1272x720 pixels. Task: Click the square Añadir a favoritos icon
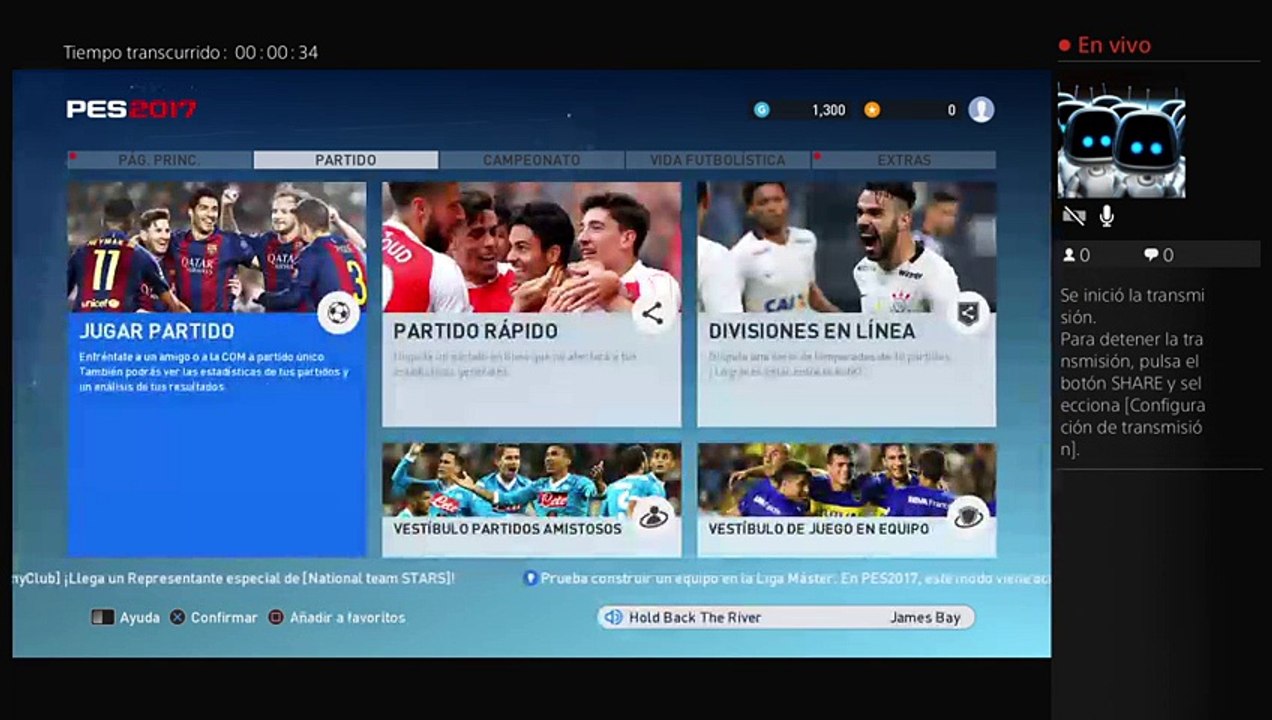click(x=276, y=617)
